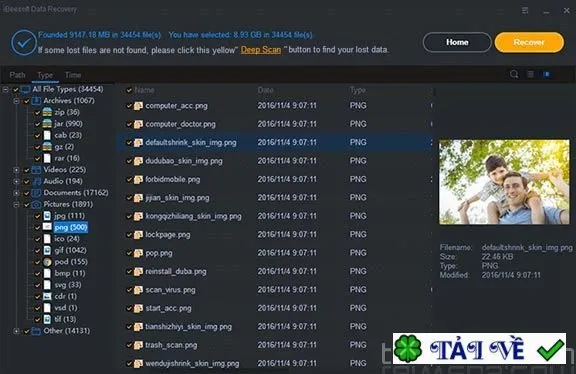Click the Pictures category icon

tap(36, 204)
